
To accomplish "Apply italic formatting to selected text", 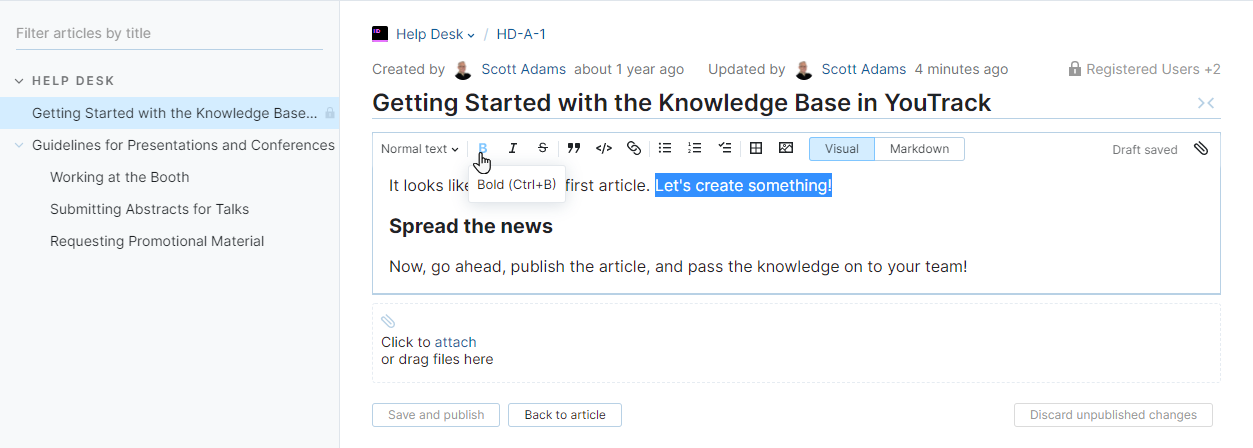I will click(513, 149).
